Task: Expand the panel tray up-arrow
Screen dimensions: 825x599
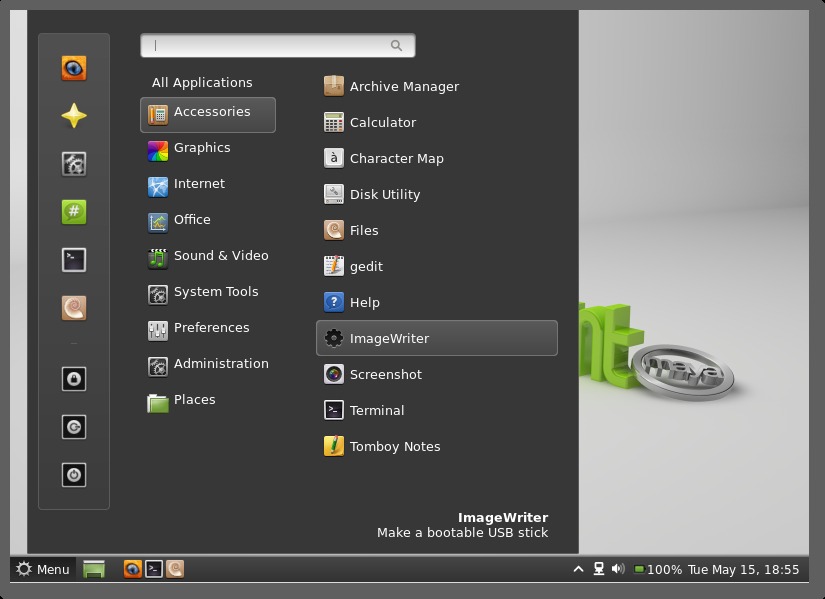Action: [x=578, y=569]
